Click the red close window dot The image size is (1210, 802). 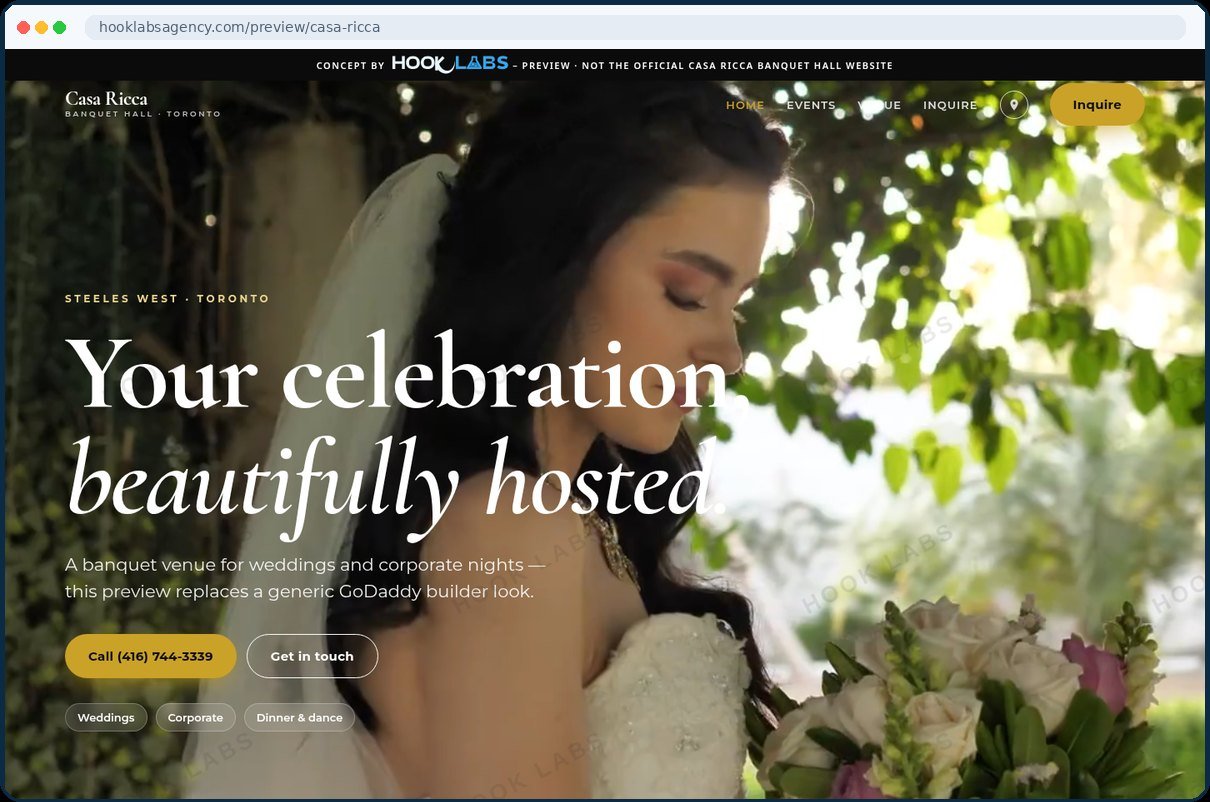pos(23,27)
